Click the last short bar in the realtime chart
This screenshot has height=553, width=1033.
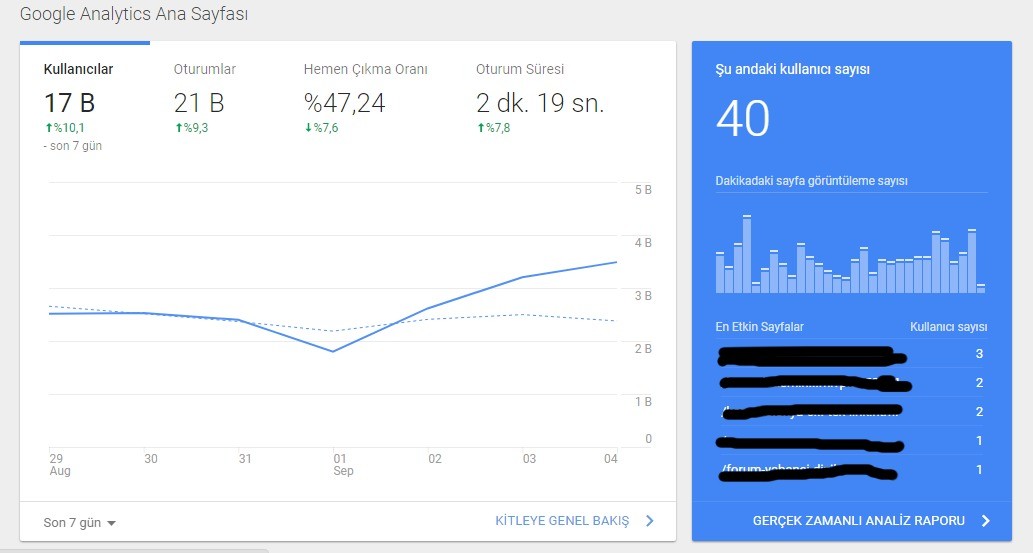click(x=981, y=288)
